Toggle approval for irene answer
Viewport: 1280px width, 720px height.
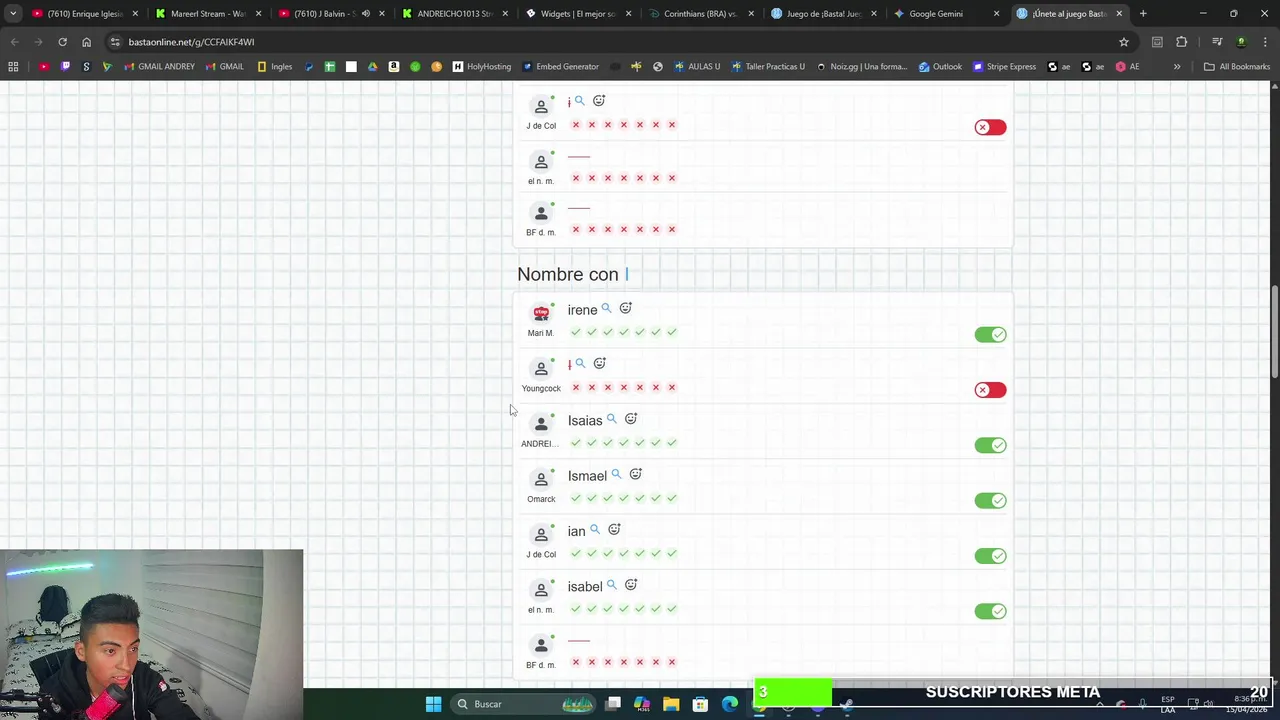(990, 335)
